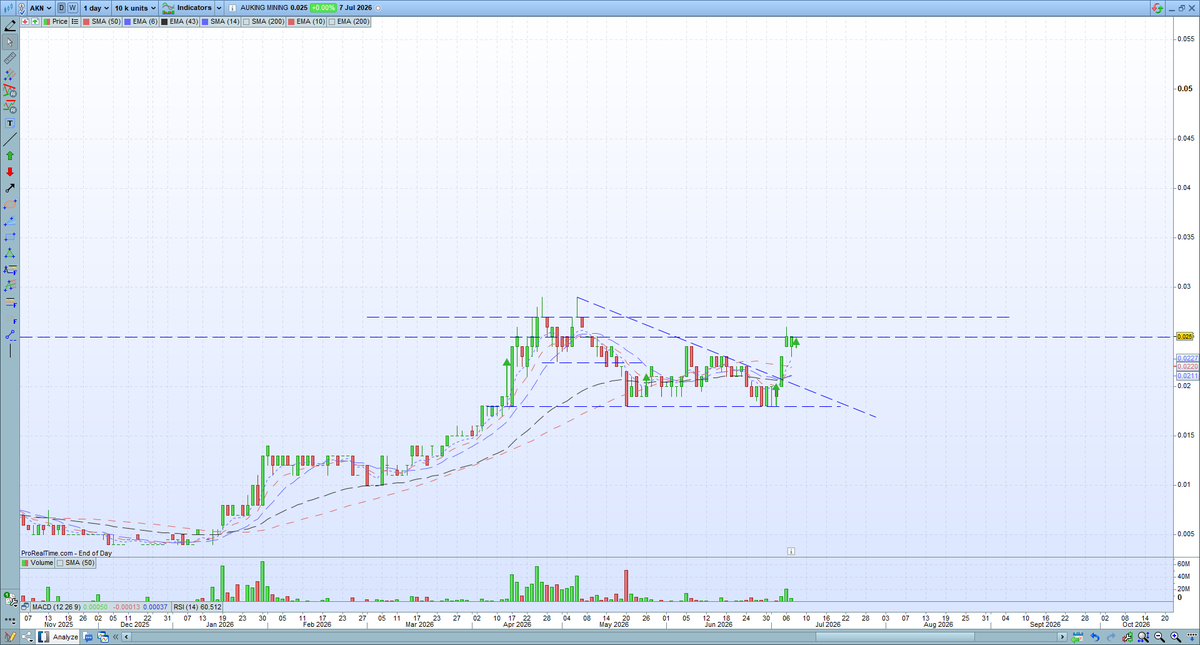Toggle the EMA (6) indicator

tap(140, 22)
